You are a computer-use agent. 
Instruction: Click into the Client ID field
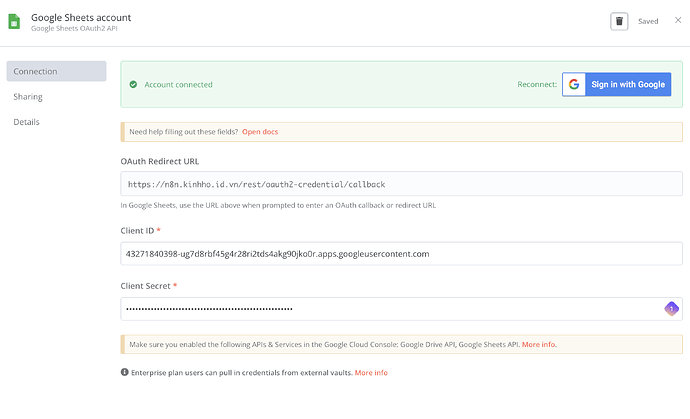[401, 254]
